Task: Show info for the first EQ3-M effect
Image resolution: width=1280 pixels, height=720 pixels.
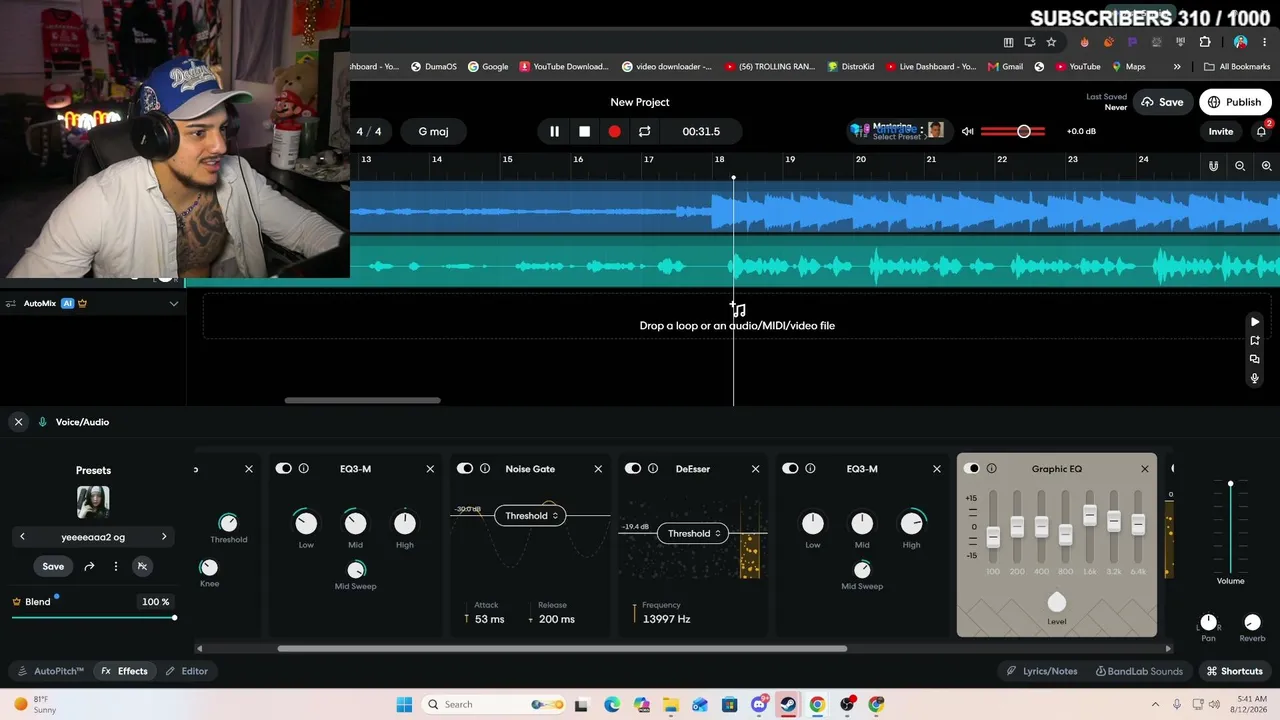Action: click(x=304, y=468)
